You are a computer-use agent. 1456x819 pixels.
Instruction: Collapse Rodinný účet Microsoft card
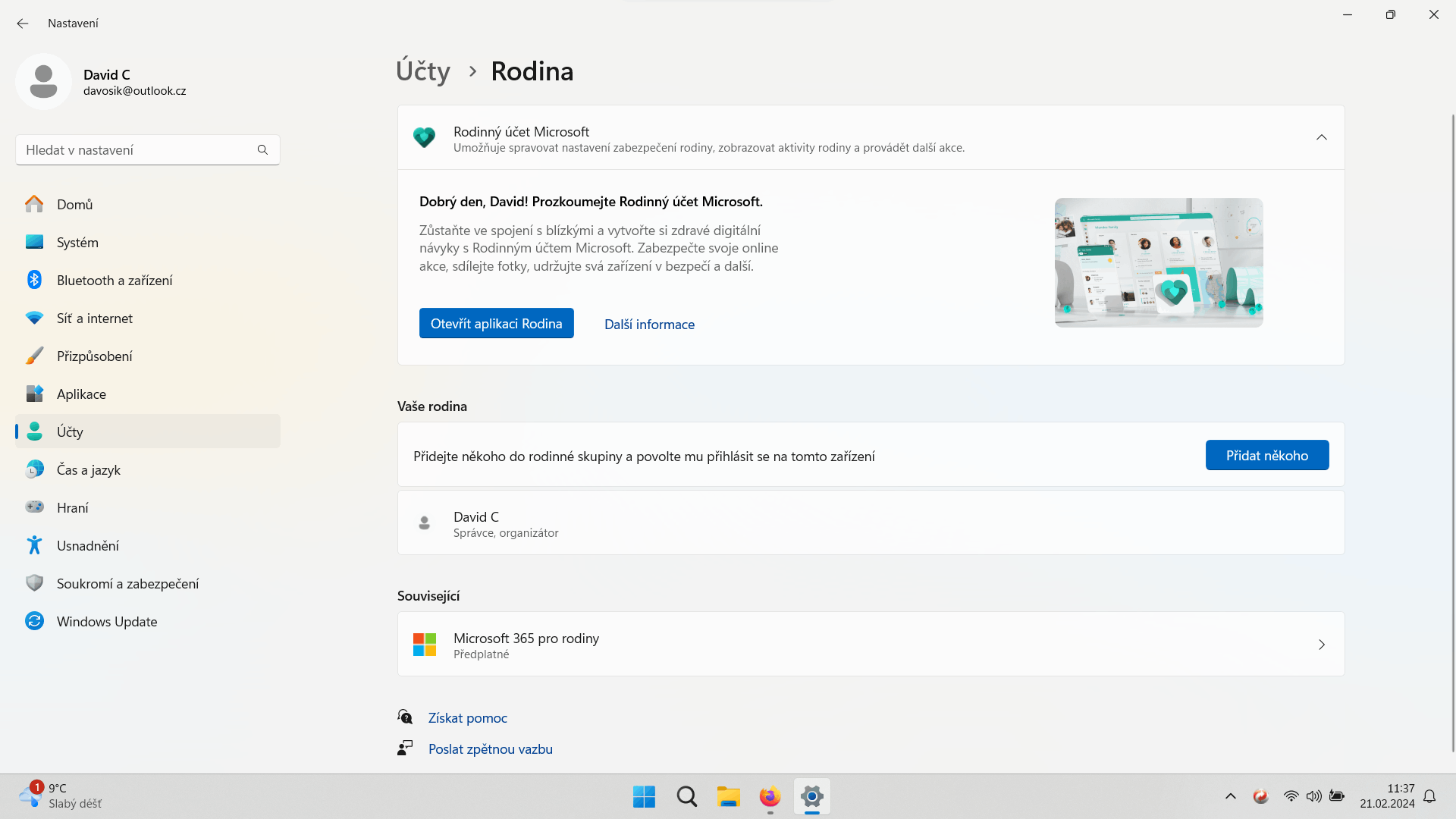1321,137
